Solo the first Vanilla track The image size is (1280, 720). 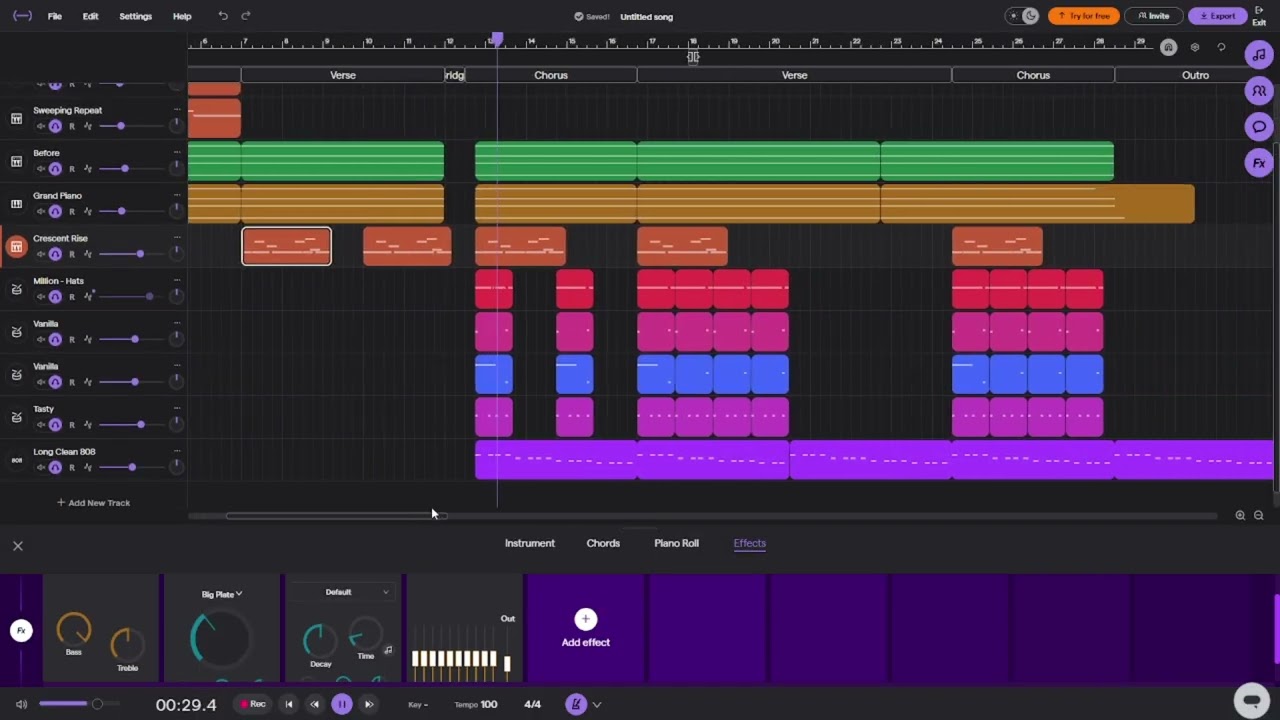click(55, 339)
